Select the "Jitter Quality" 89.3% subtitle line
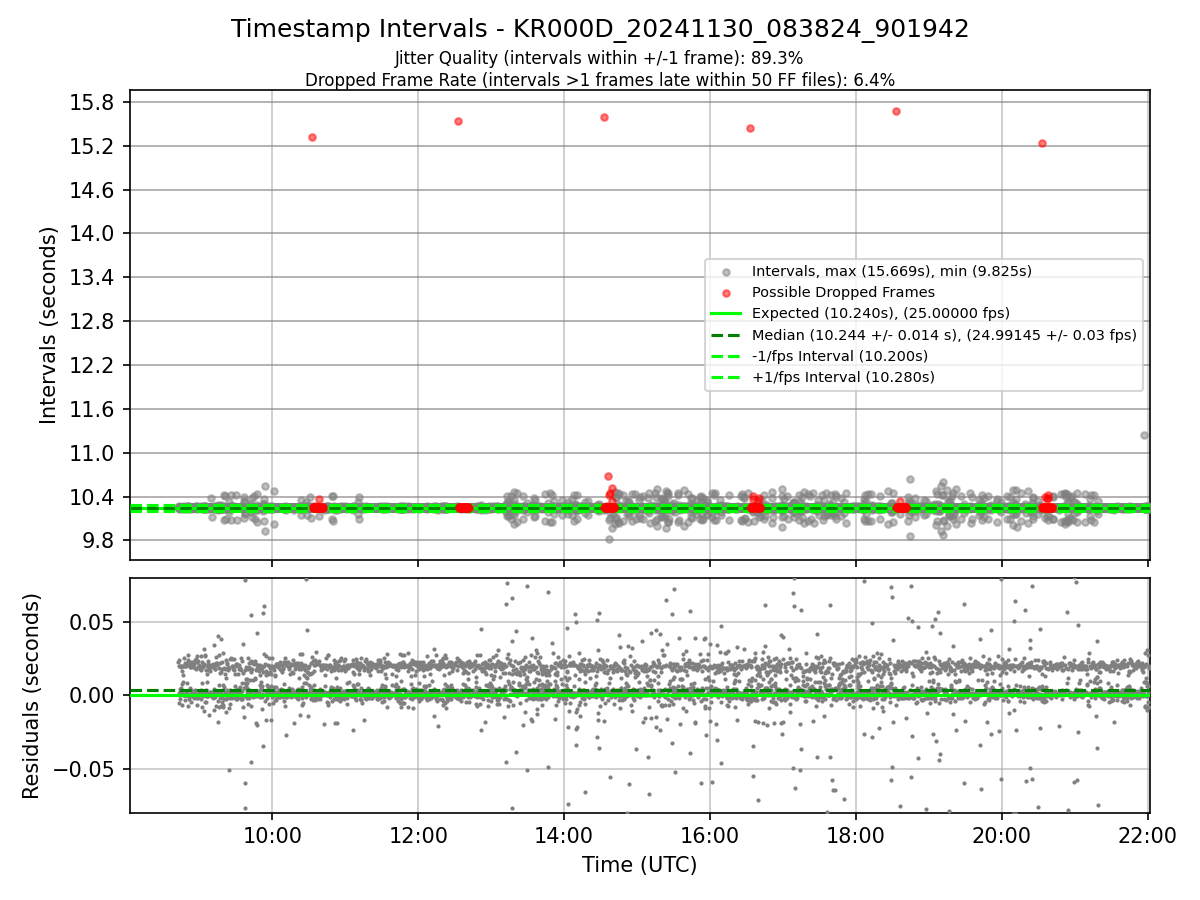The height and width of the screenshot is (900, 1200). (599, 58)
